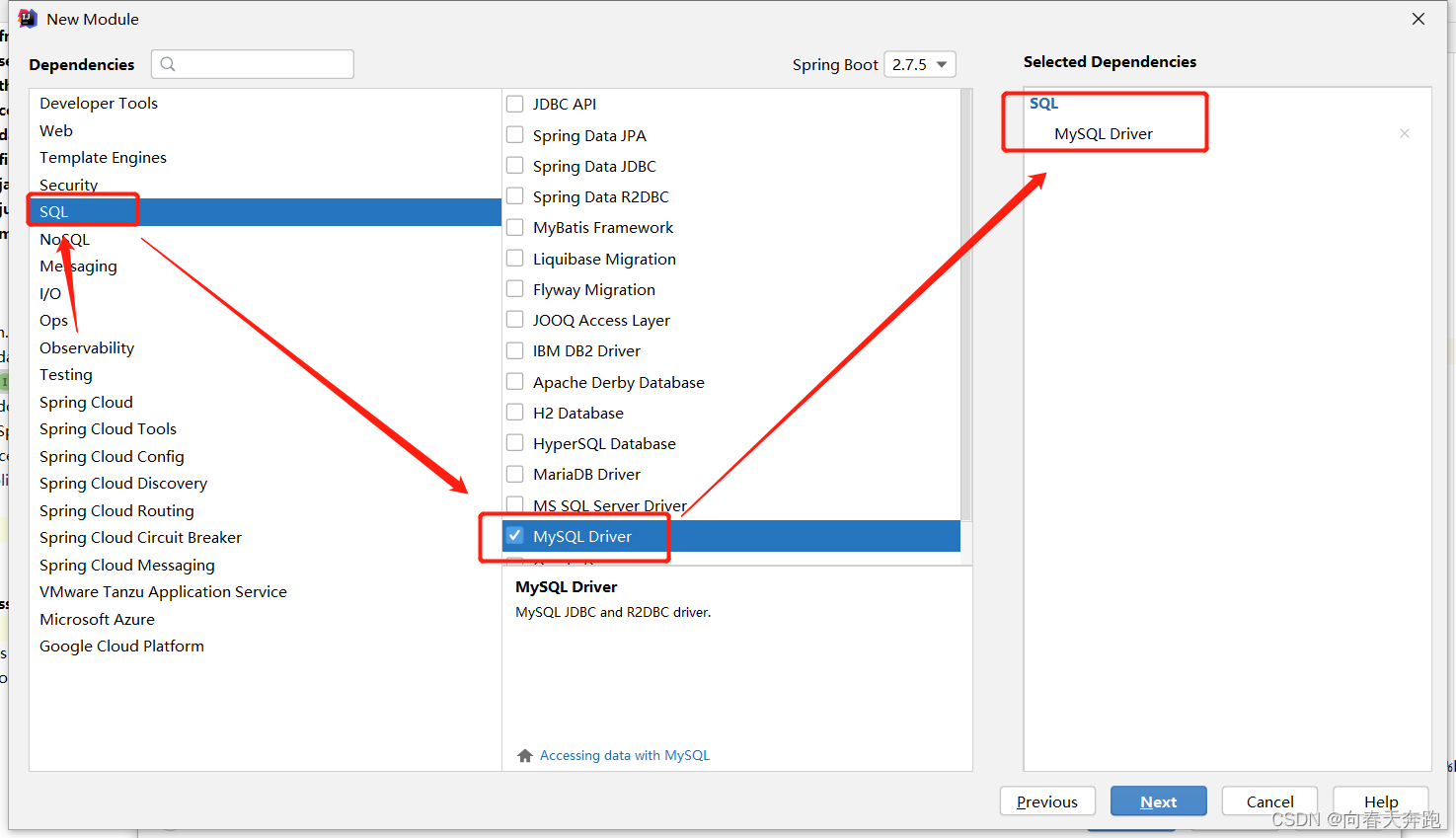This screenshot has width=1456, height=838.
Task: Enable JOOQ Access Layer
Action: click(515, 320)
